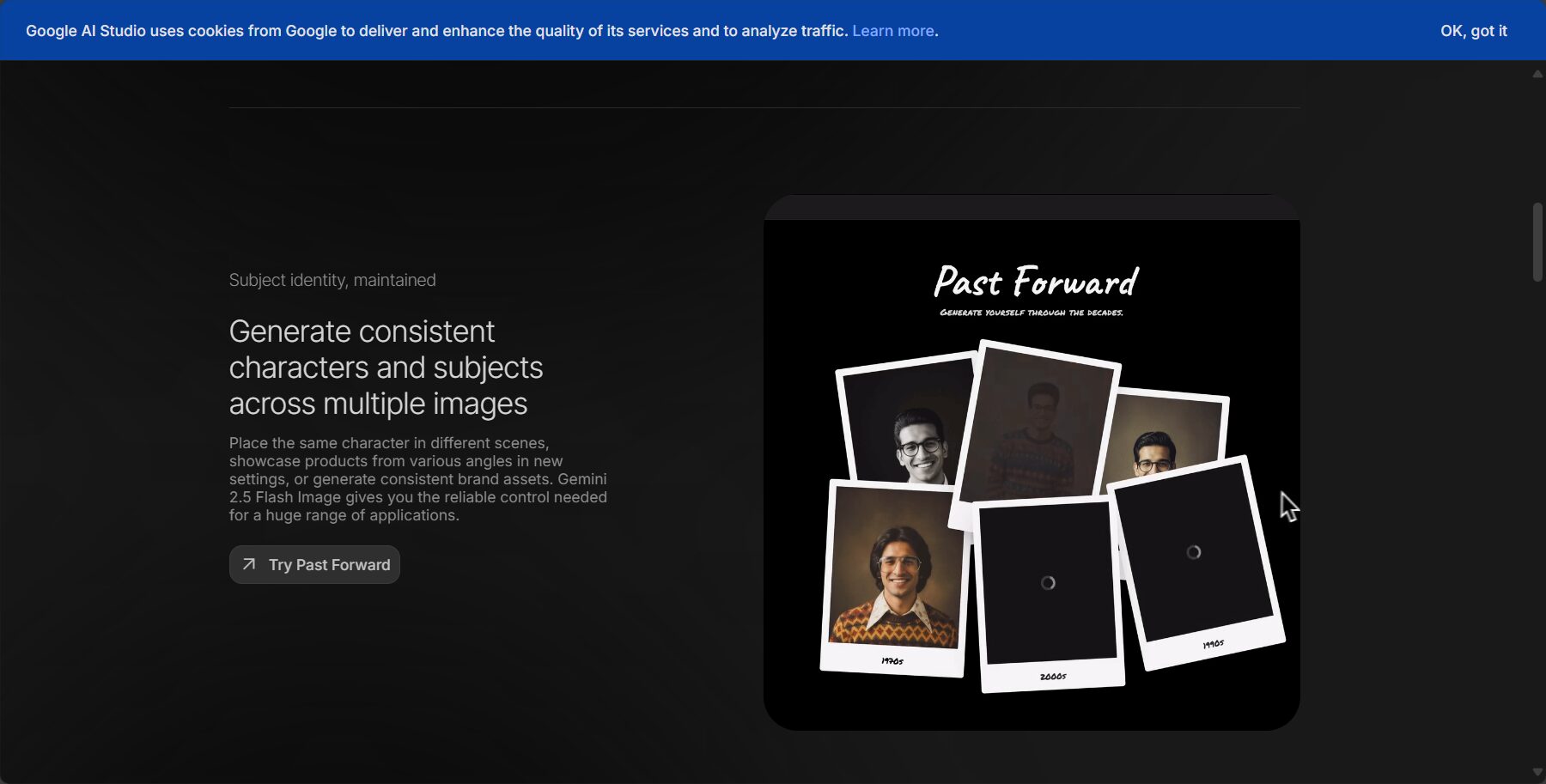
Task: Click the vertical scrollbar thumb
Action: coord(1537,242)
